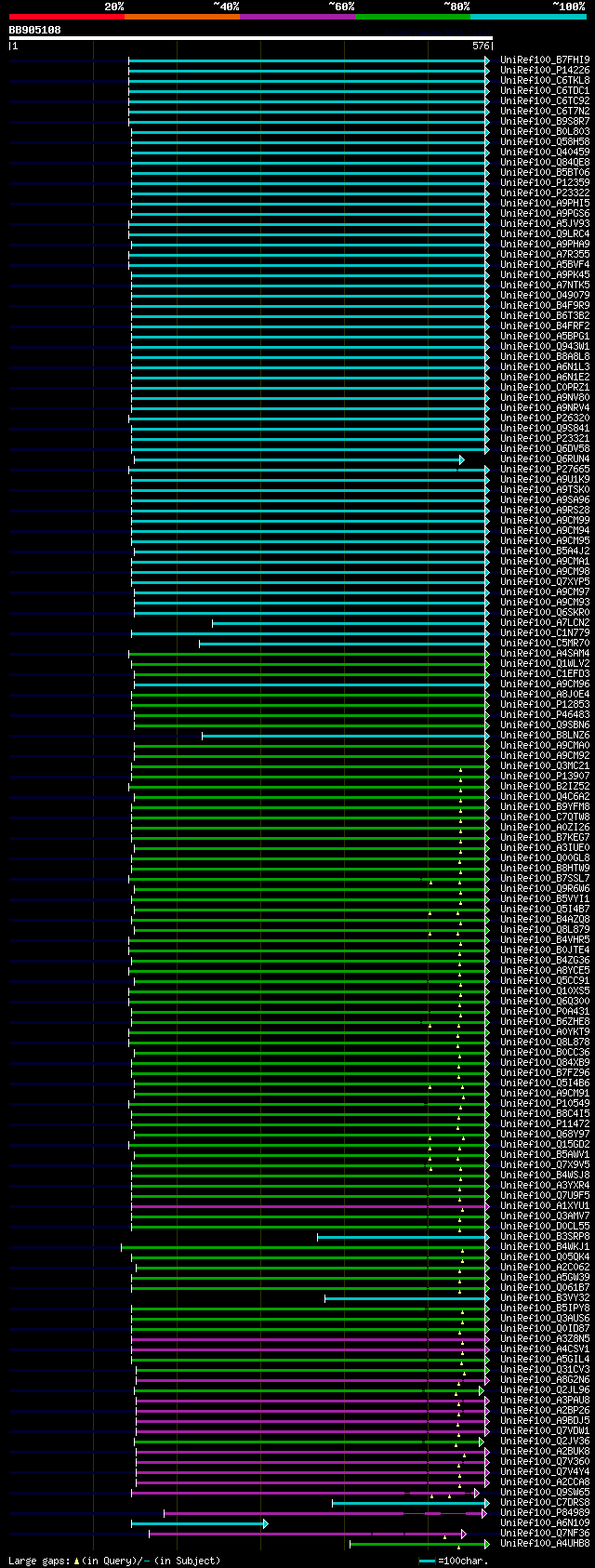The image size is (595, 1568).
Task: Select UniRef100_A7LCN2 label
Action: pos(545,622)
